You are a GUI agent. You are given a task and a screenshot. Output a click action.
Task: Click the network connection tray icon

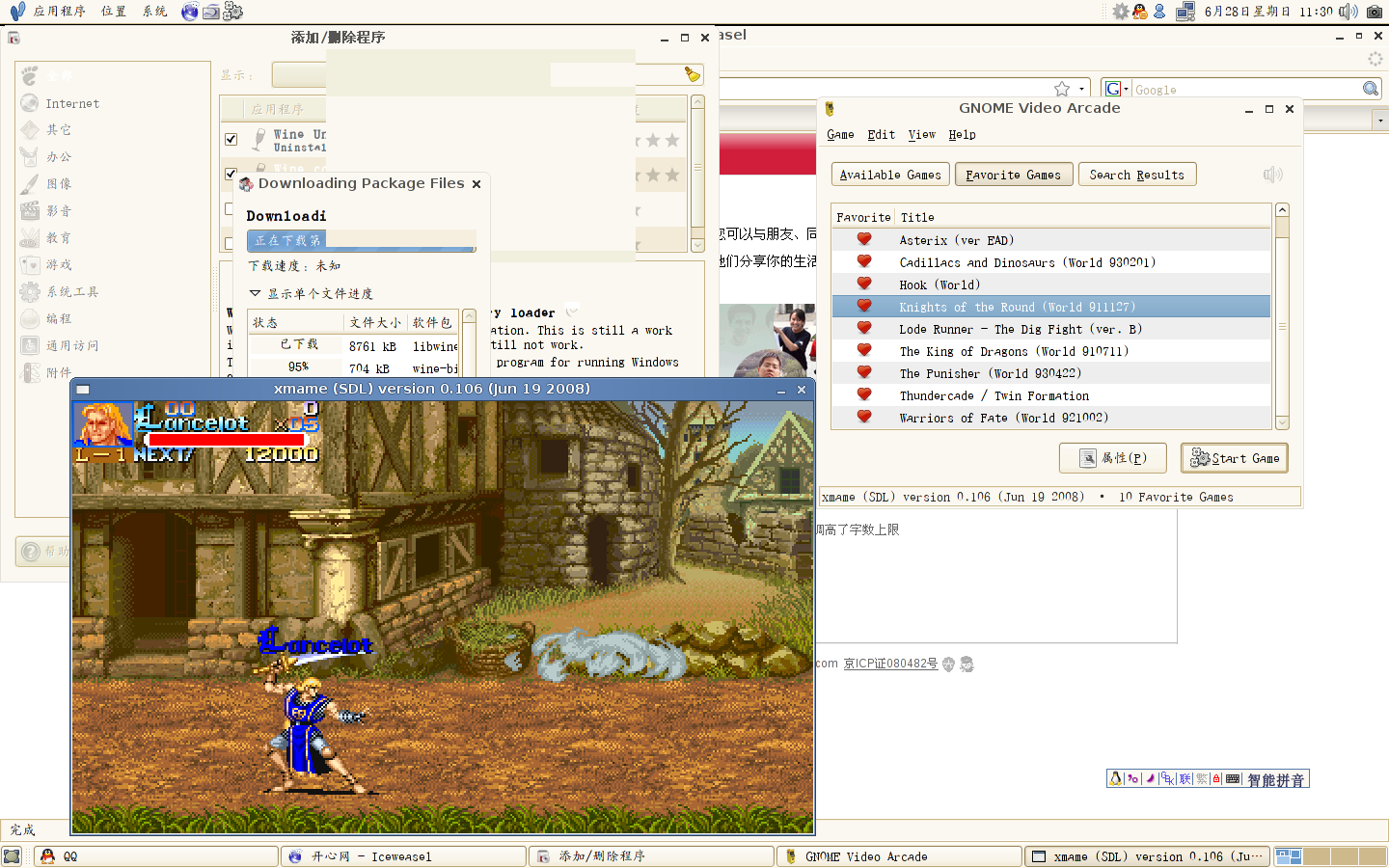tap(1185, 12)
